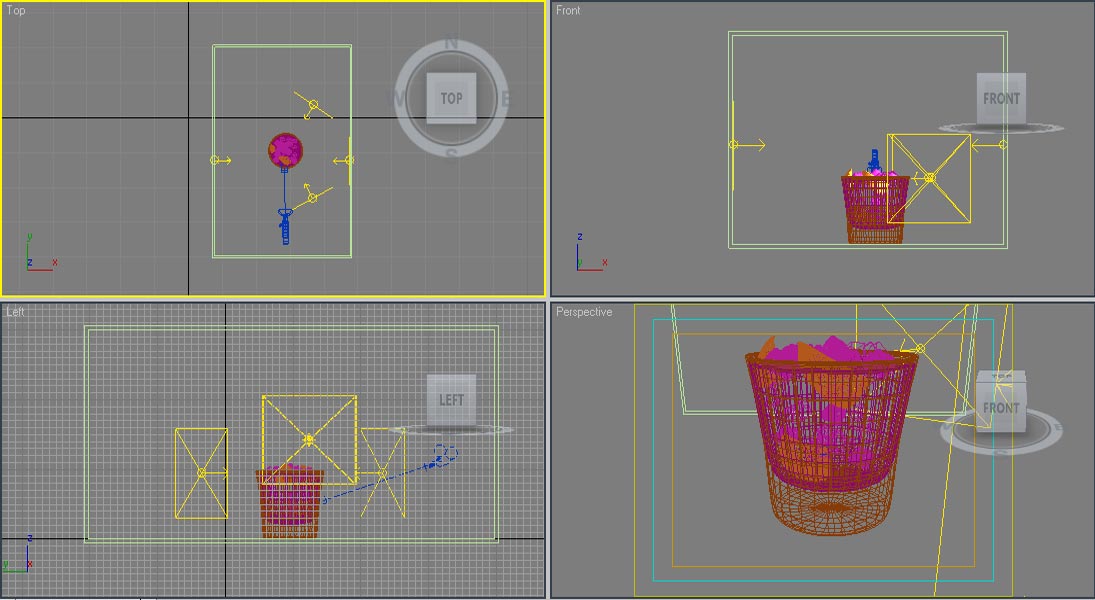Click the N compass marker on ViewCube
This screenshot has width=1095, height=600.
point(451,44)
